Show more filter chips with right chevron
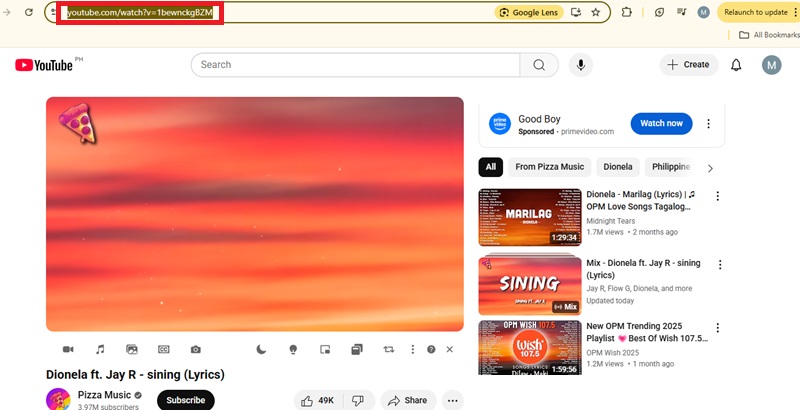The width and height of the screenshot is (800, 410). 710,168
